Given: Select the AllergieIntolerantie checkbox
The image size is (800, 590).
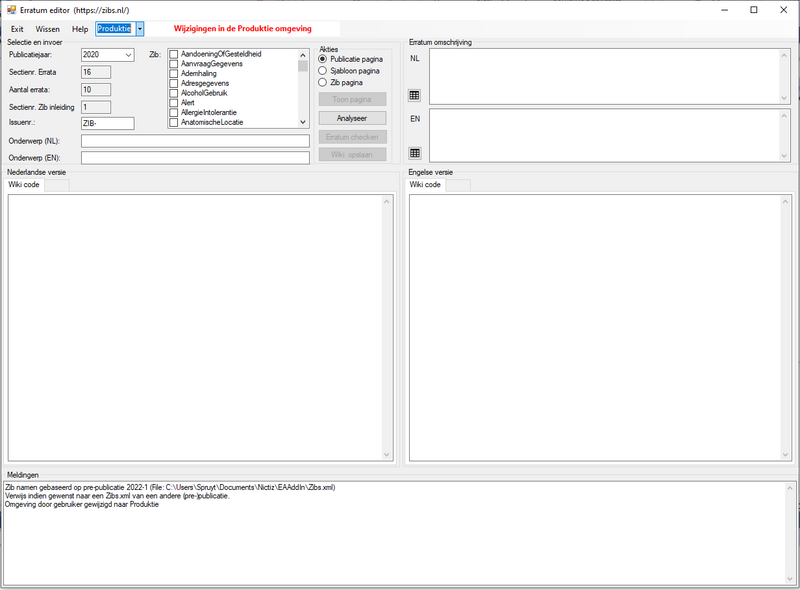Looking at the screenshot, I should click(x=173, y=112).
